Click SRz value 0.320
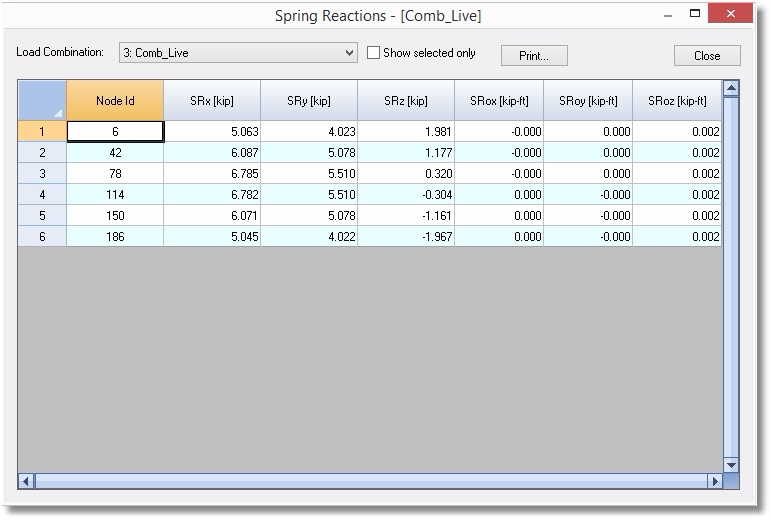Viewport: 771px width, 520px height. [x=406, y=173]
